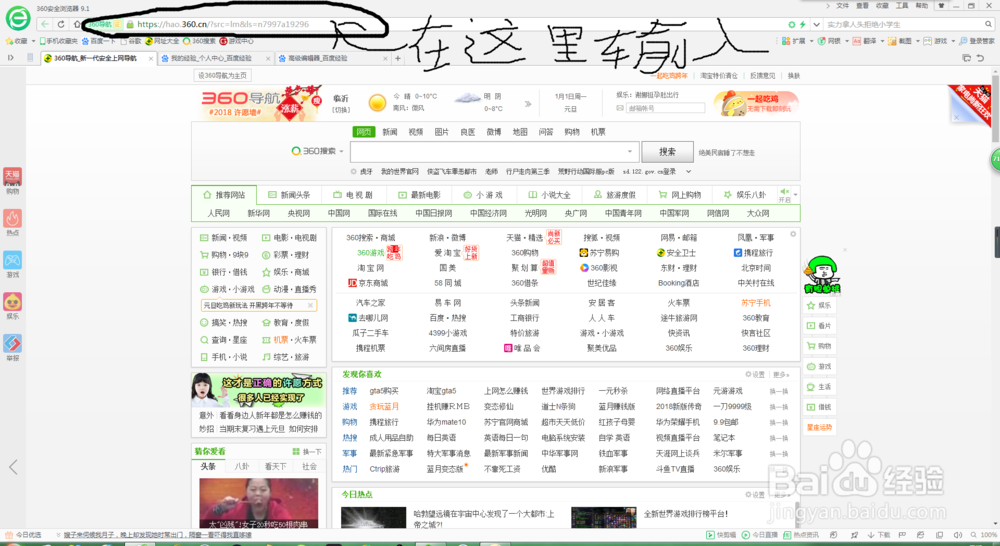This screenshot has width=1000, height=546.
Task: Expand the 翻译 dropdown arrow
Action: (881, 41)
